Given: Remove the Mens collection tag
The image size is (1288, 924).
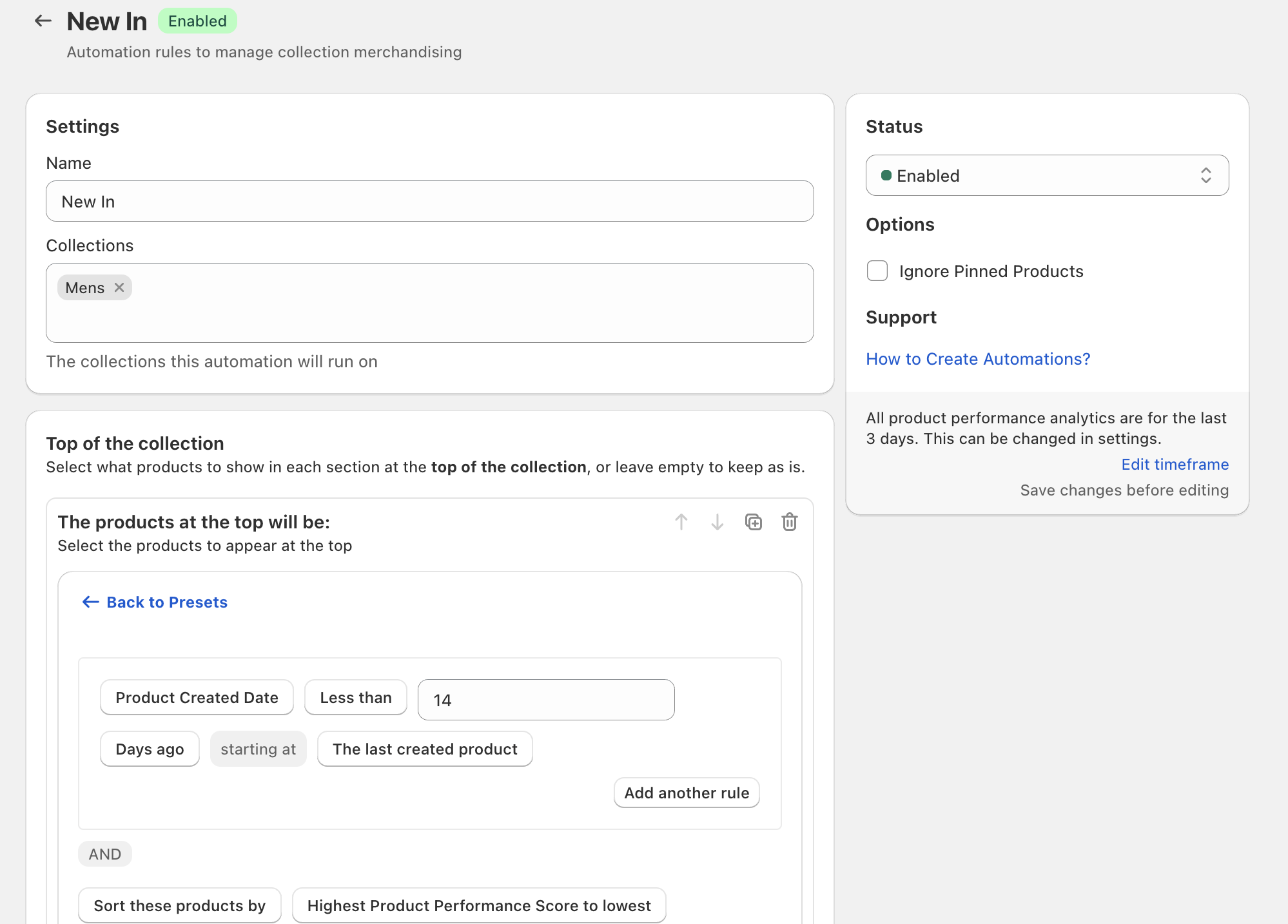Looking at the screenshot, I should coord(119,287).
